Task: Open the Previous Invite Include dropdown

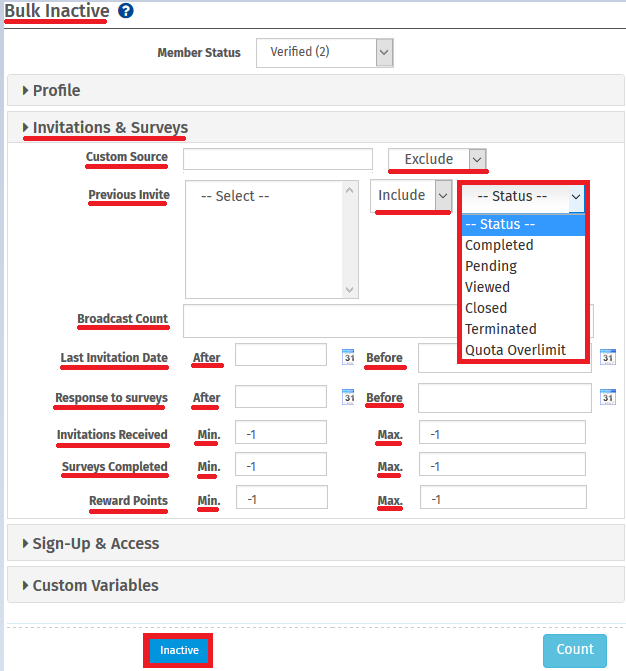Action: tap(411, 196)
